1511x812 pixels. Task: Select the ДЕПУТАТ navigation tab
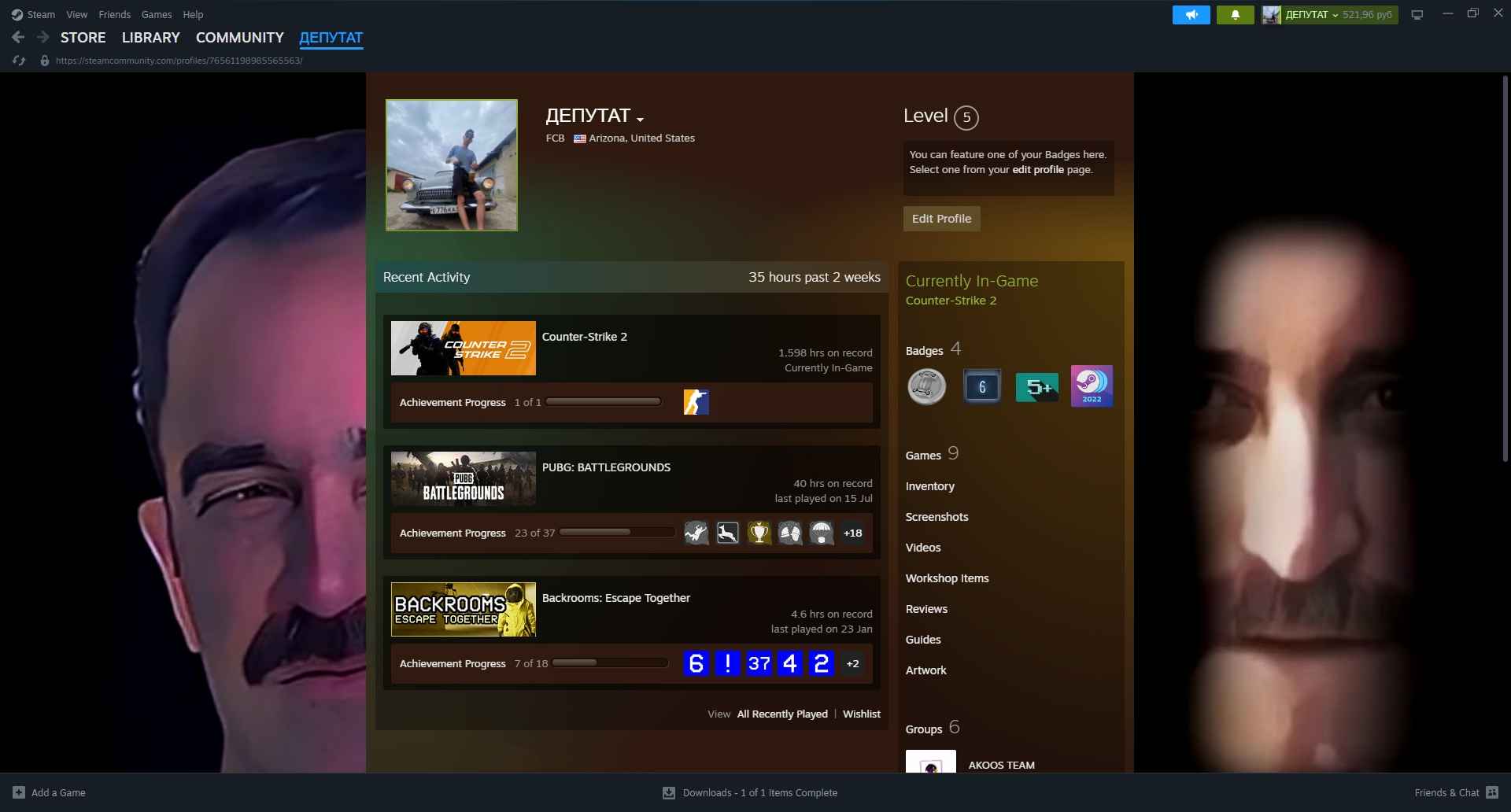coord(331,38)
